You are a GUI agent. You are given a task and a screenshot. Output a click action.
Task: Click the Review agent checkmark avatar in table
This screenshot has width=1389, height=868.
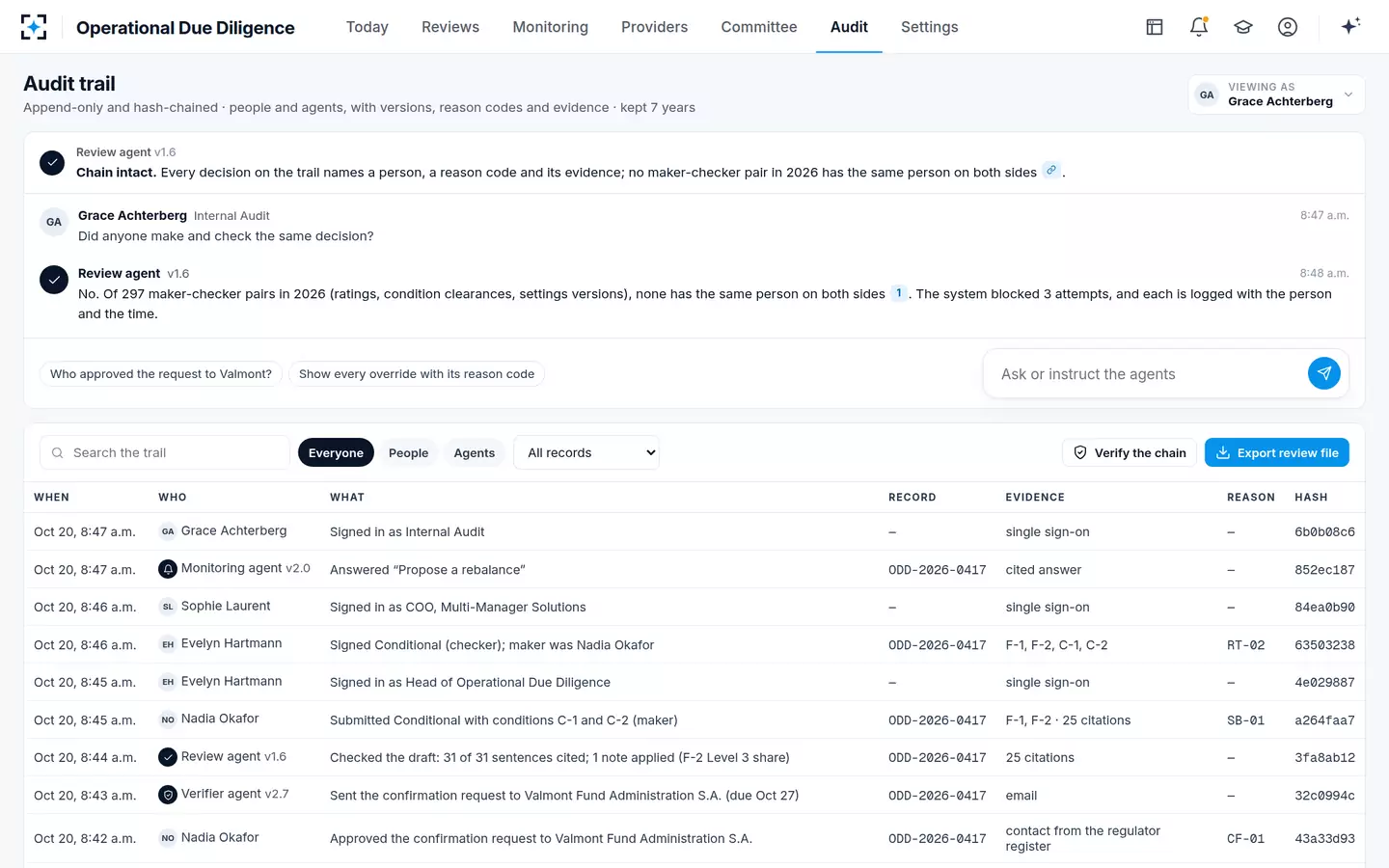168,757
